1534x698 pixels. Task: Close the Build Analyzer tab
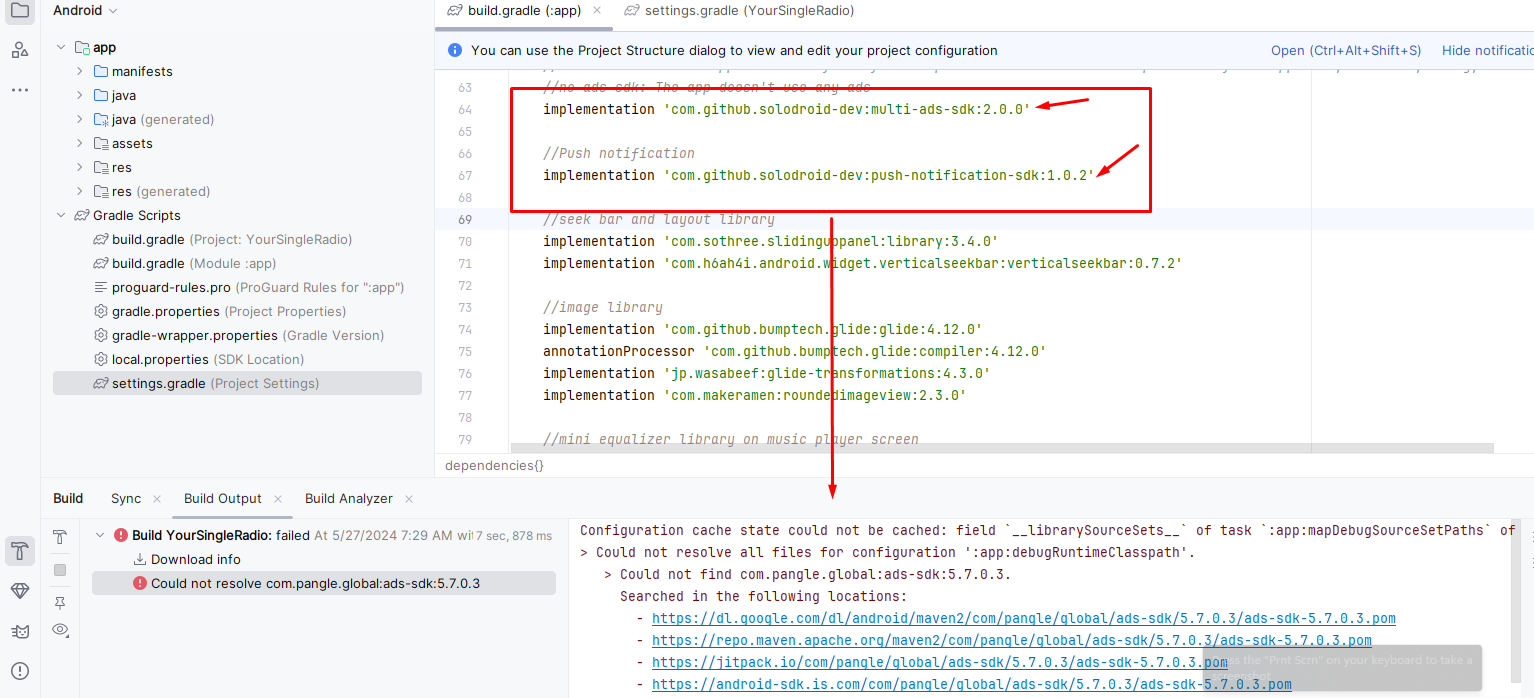(x=408, y=499)
